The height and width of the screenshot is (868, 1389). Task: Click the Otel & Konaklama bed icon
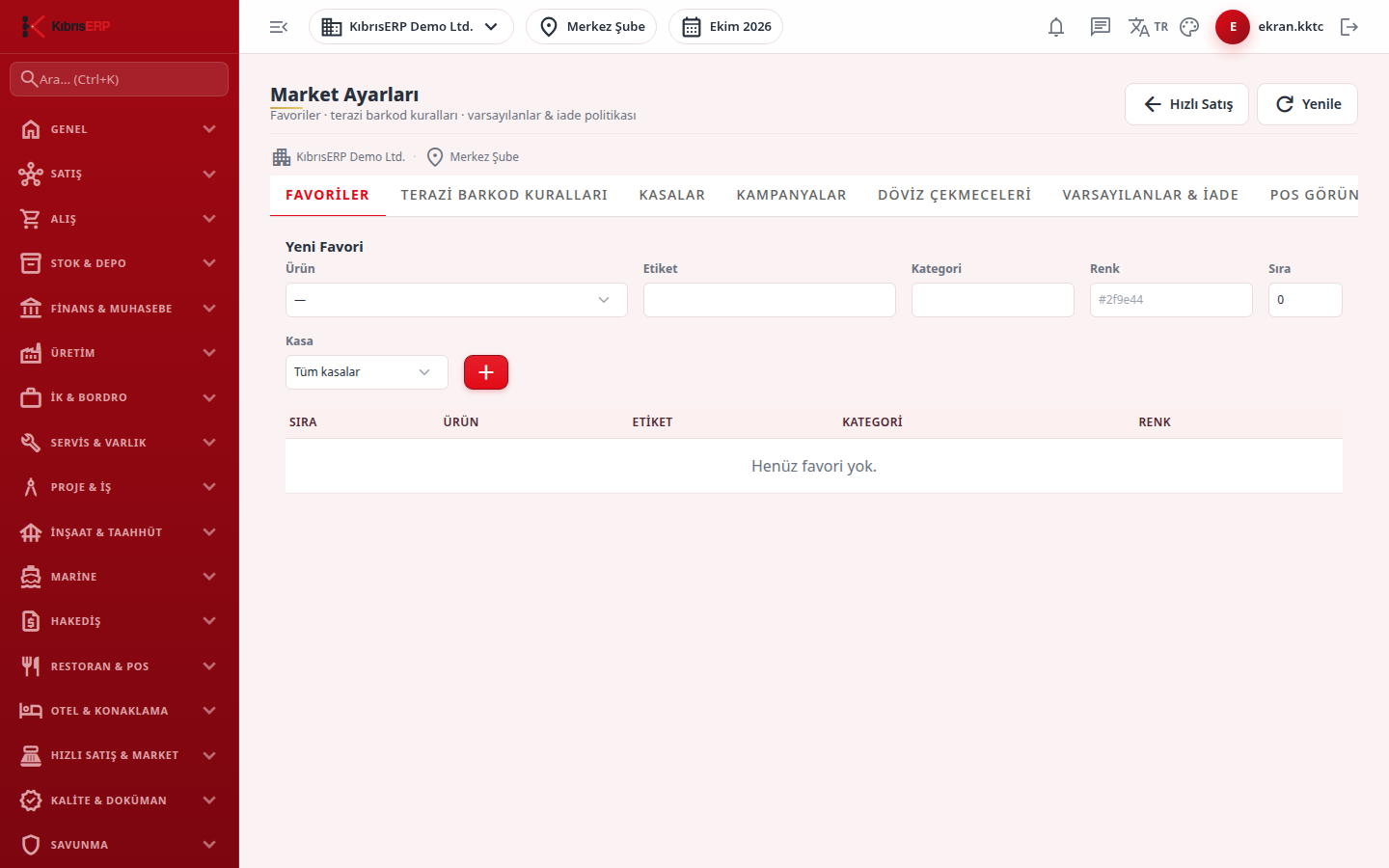coord(31,711)
